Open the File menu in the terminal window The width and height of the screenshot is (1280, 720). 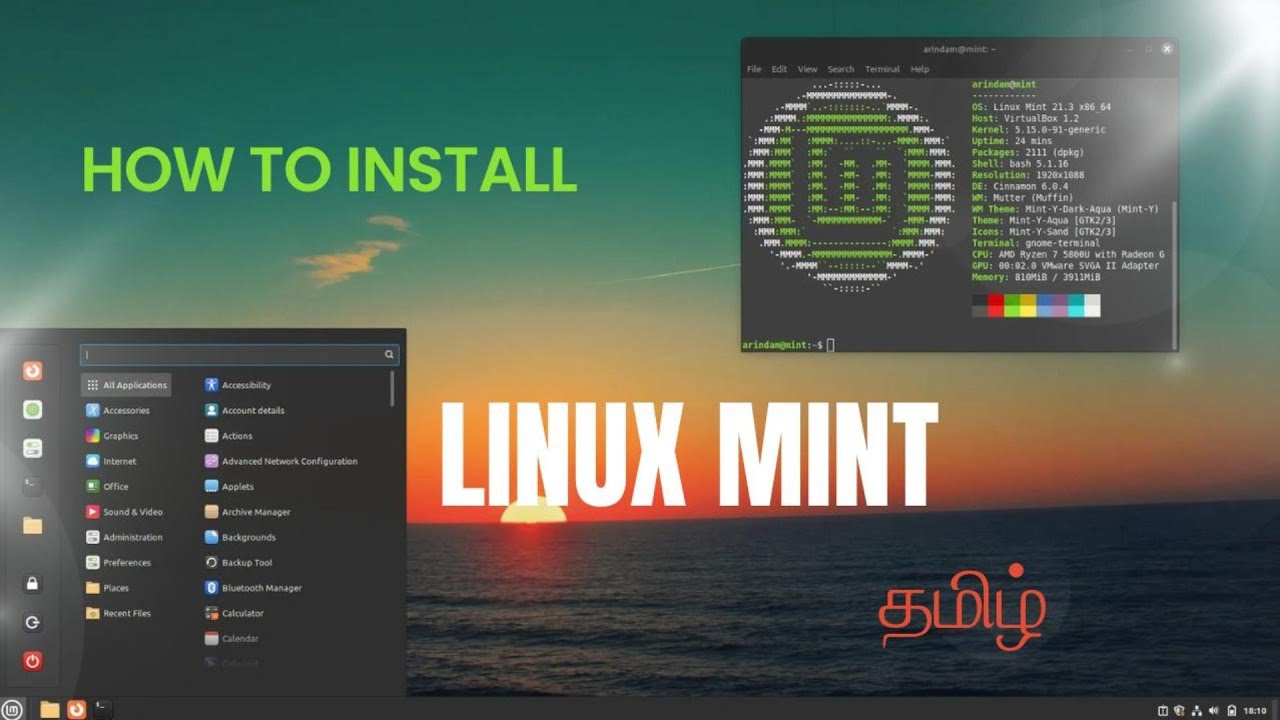(754, 69)
